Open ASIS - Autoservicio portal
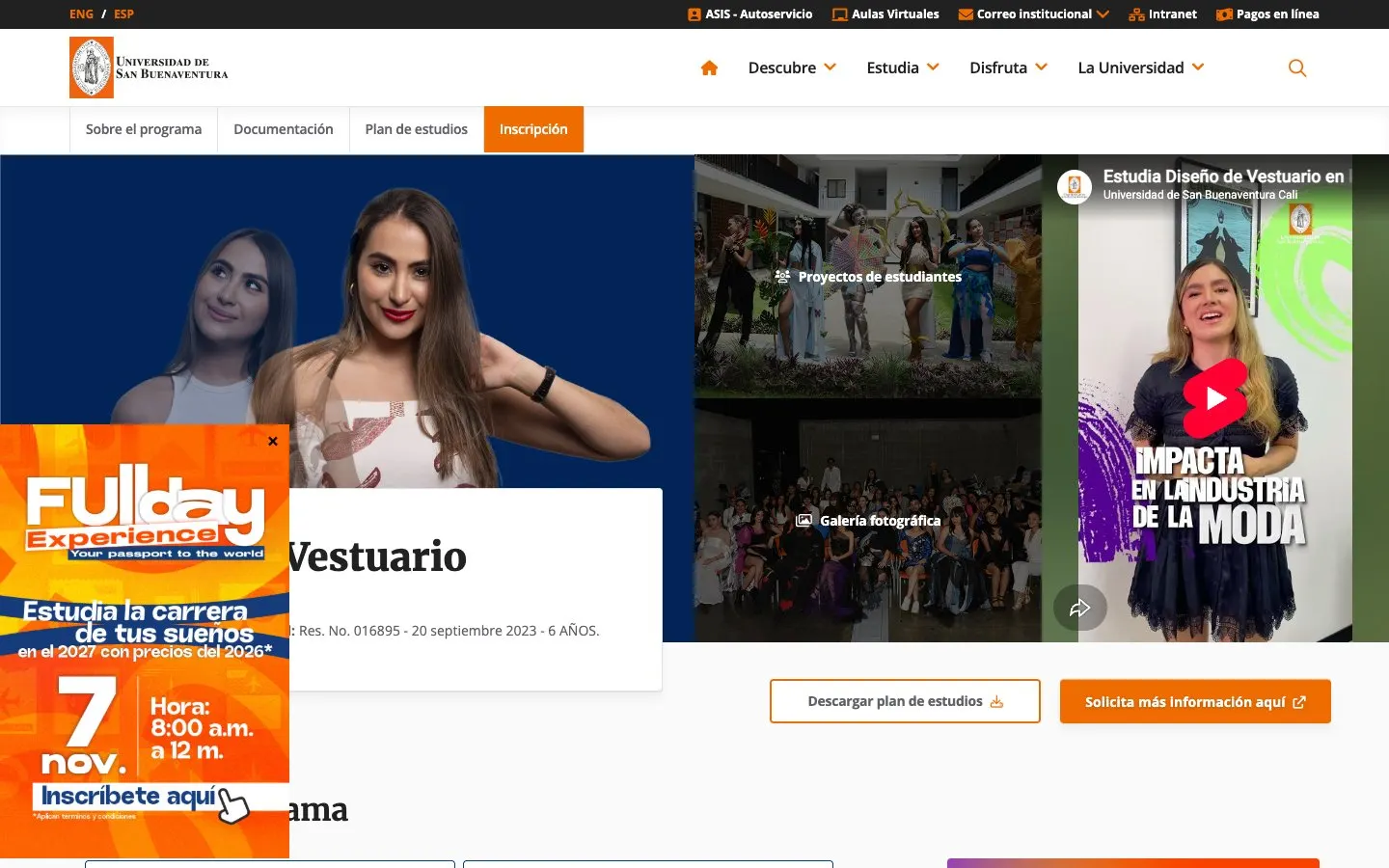 (x=749, y=14)
